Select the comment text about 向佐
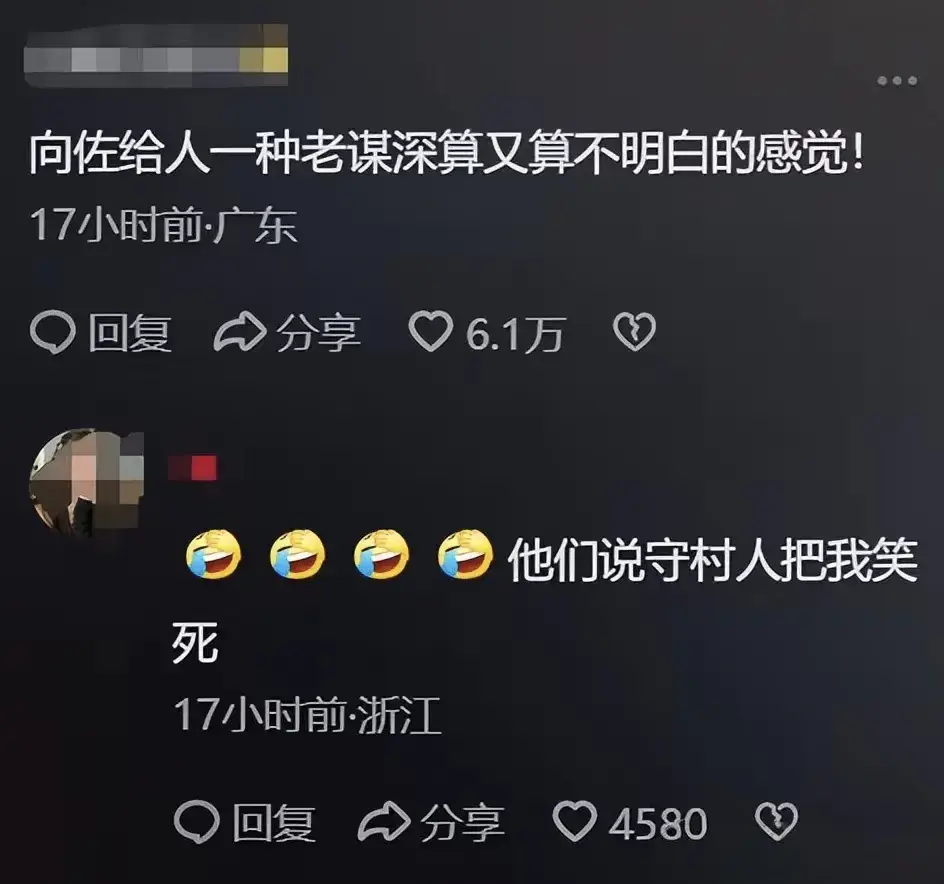Image resolution: width=944 pixels, height=884 pixels. (x=447, y=155)
